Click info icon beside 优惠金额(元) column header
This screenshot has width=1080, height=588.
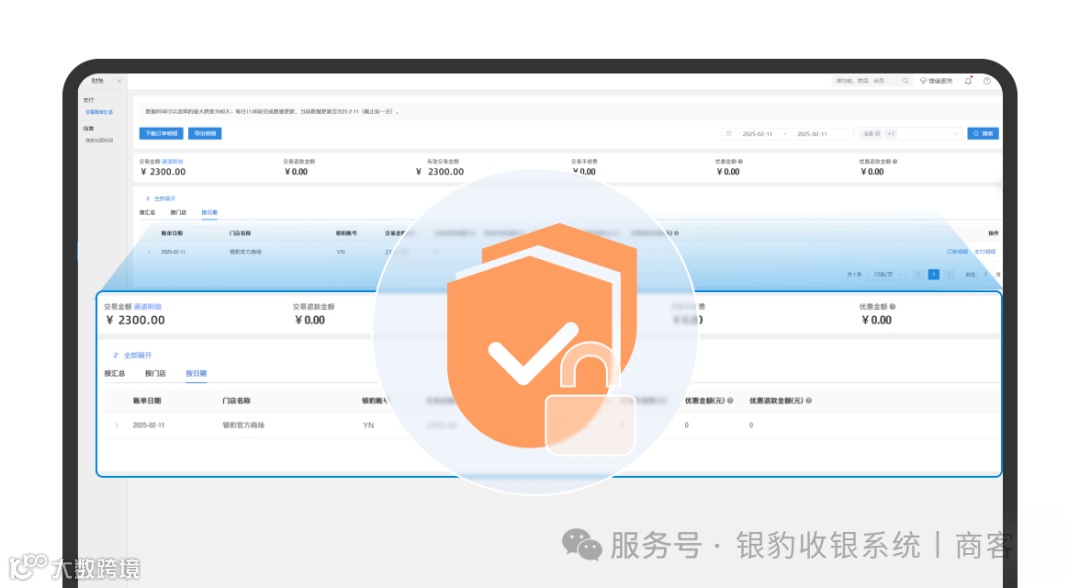(730, 401)
